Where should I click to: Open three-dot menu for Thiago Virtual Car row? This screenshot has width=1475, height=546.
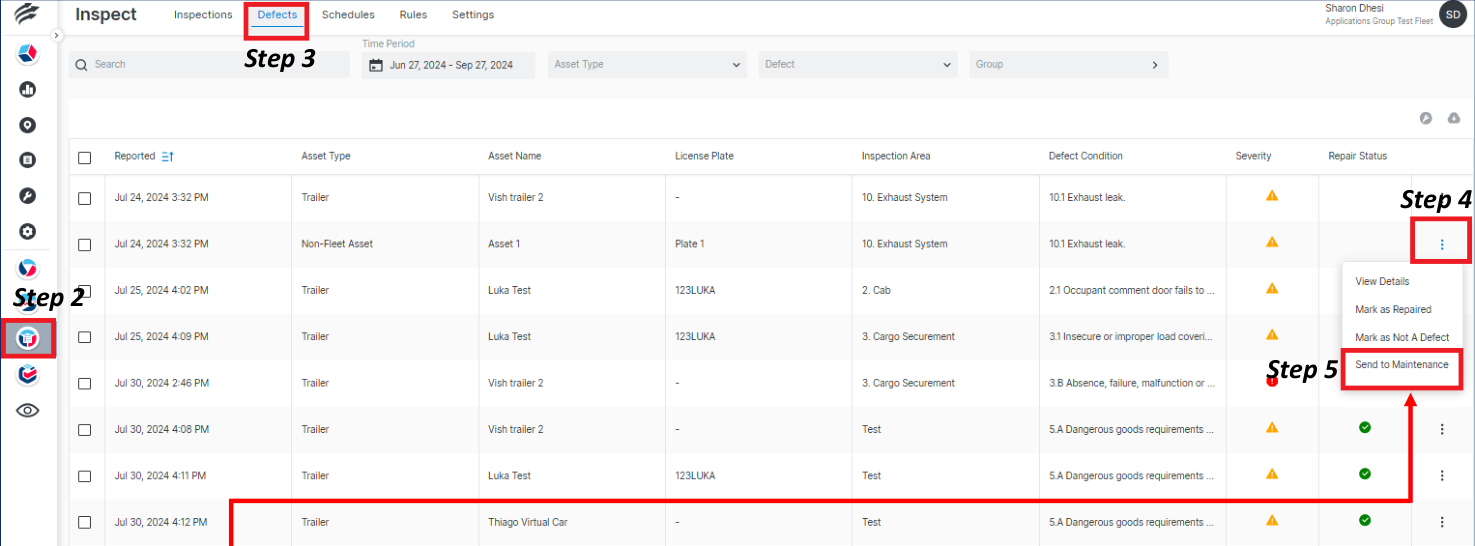(1442, 522)
